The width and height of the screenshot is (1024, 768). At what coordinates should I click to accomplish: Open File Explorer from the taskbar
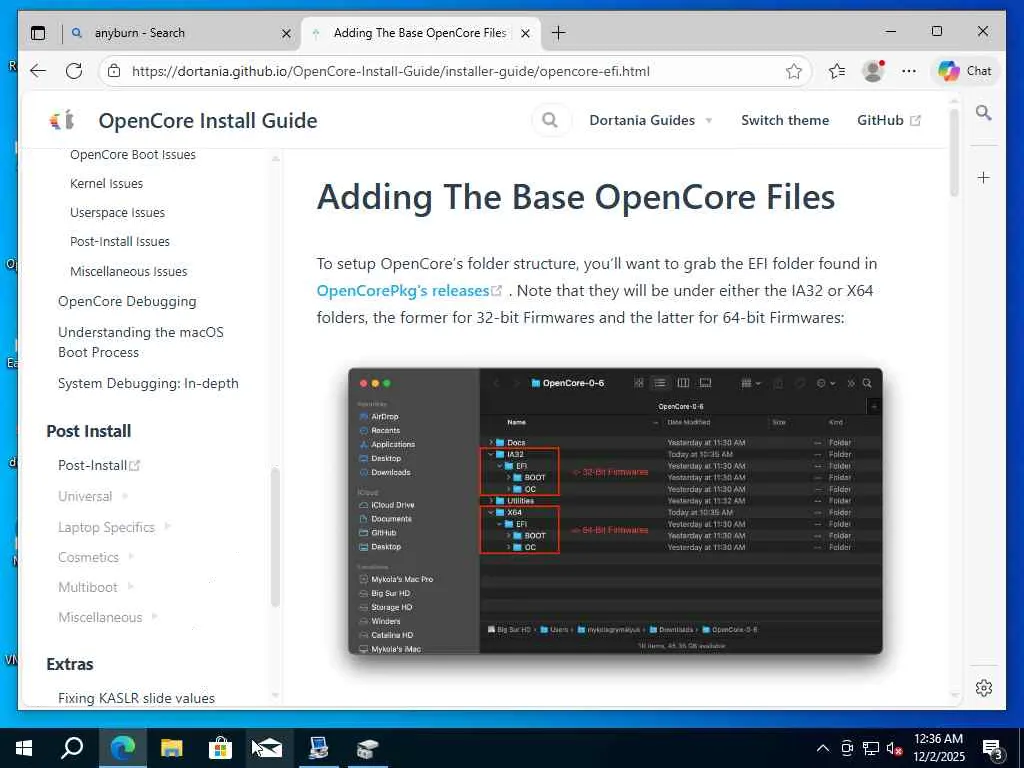coord(171,748)
